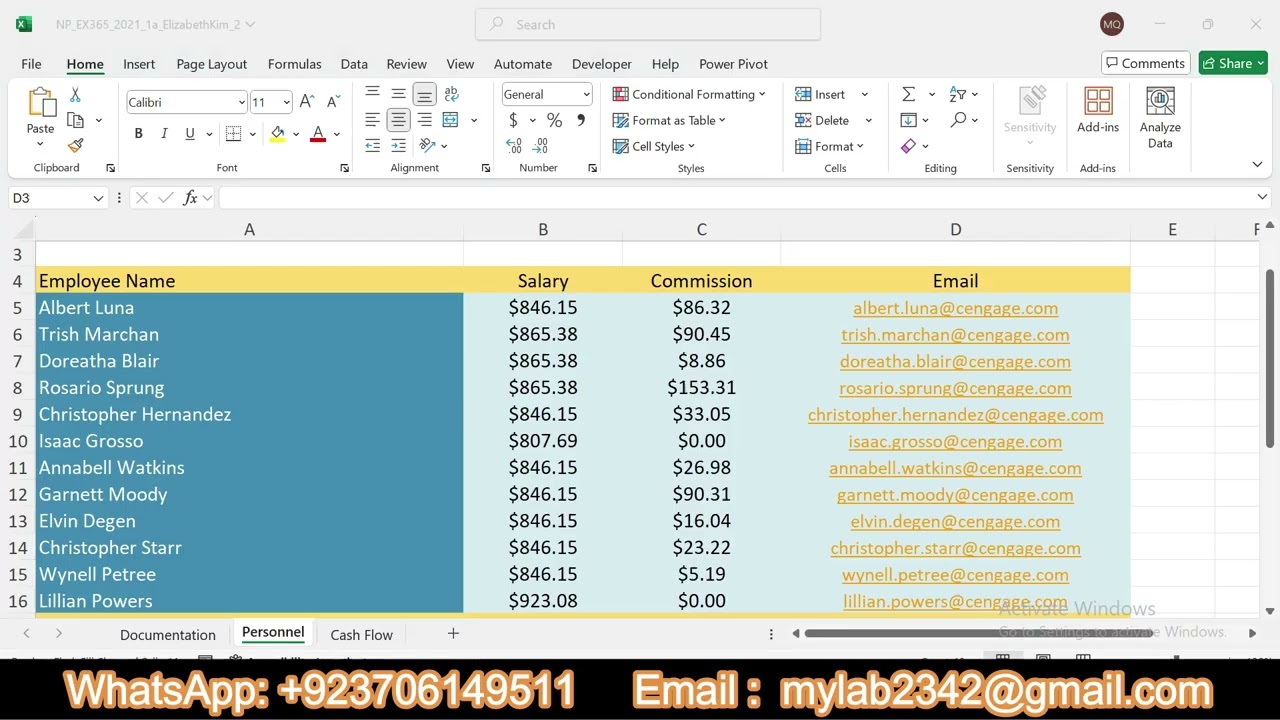This screenshot has height=720, width=1280.
Task: Expand Format as Table menu
Action: (x=669, y=120)
